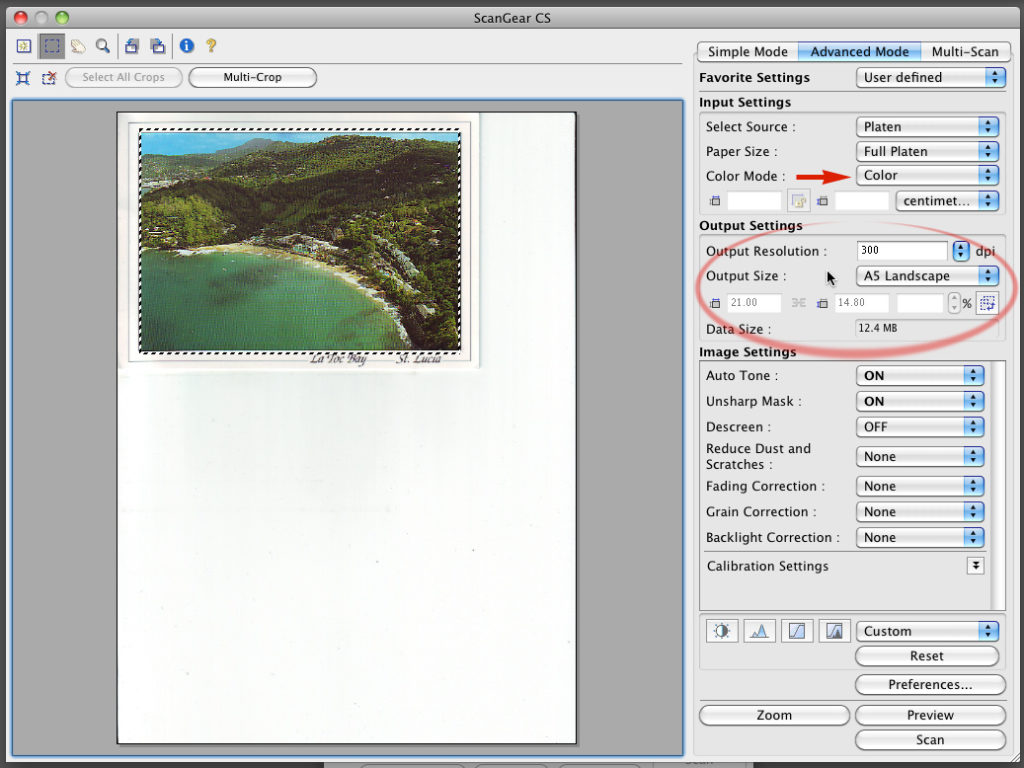1024x768 pixels.
Task: Select the Crop selection tool
Action: pyautogui.click(x=51, y=45)
